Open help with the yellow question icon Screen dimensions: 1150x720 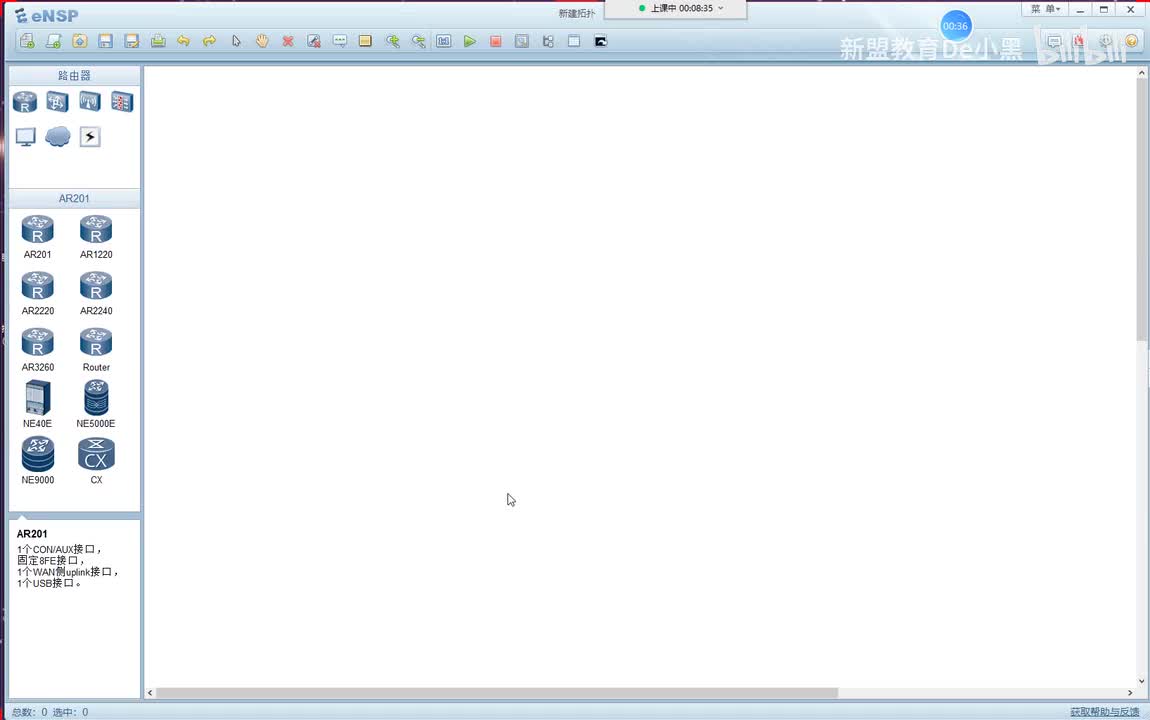tap(1132, 41)
